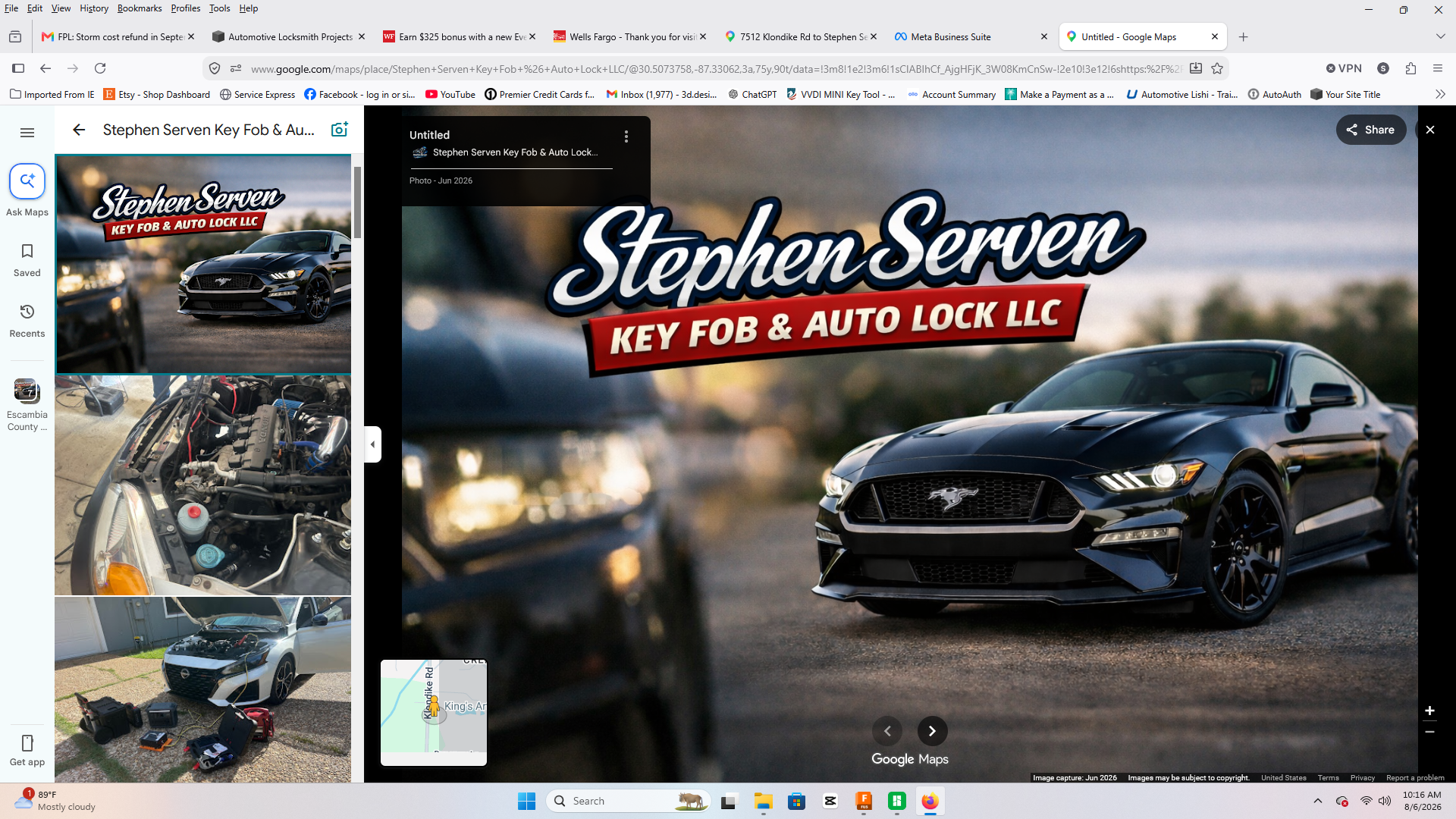The height and width of the screenshot is (819, 1456).
Task: Bookmark this page with the star
Action: point(1217,68)
